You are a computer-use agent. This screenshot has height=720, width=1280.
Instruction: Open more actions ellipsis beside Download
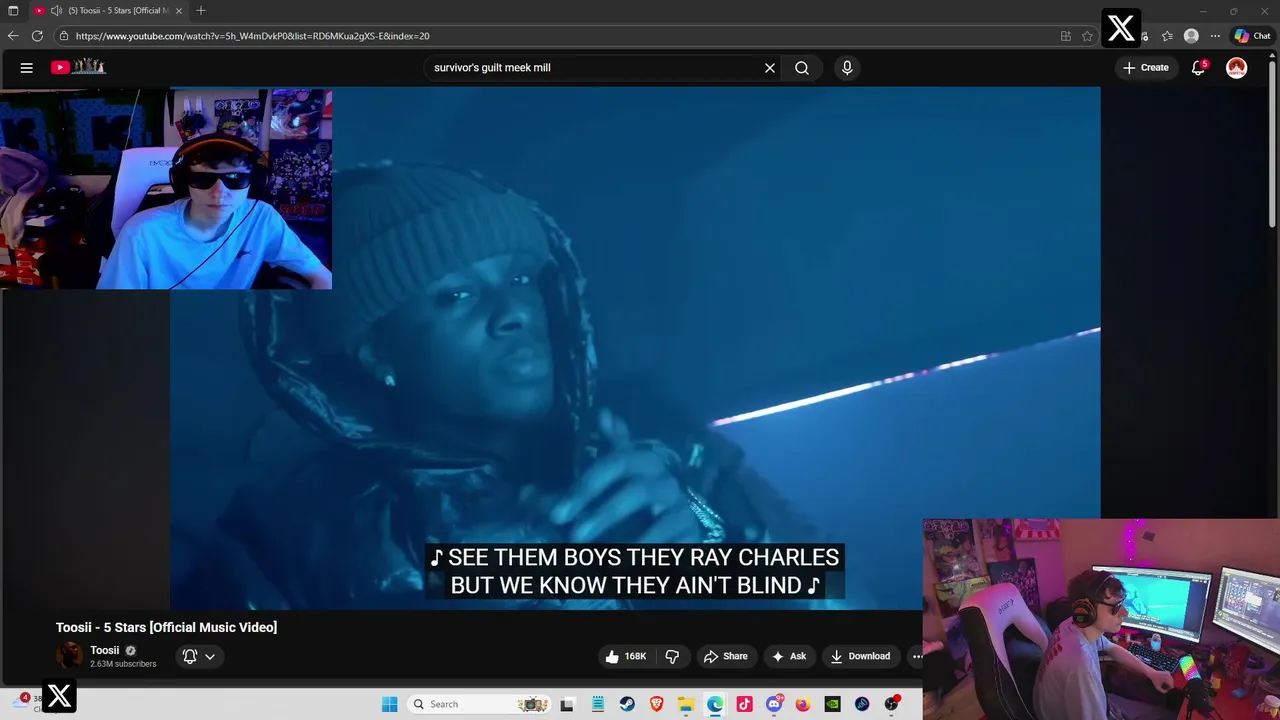coord(916,656)
